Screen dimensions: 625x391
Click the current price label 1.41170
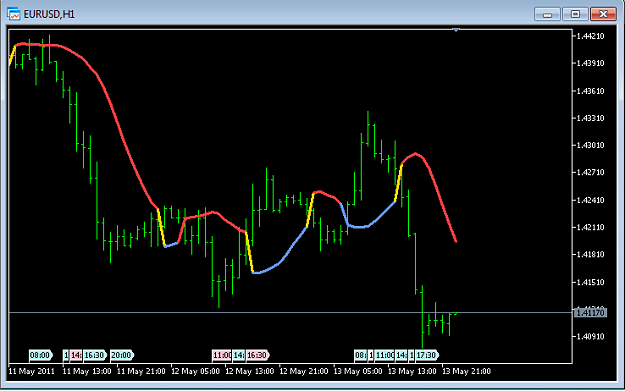point(590,313)
